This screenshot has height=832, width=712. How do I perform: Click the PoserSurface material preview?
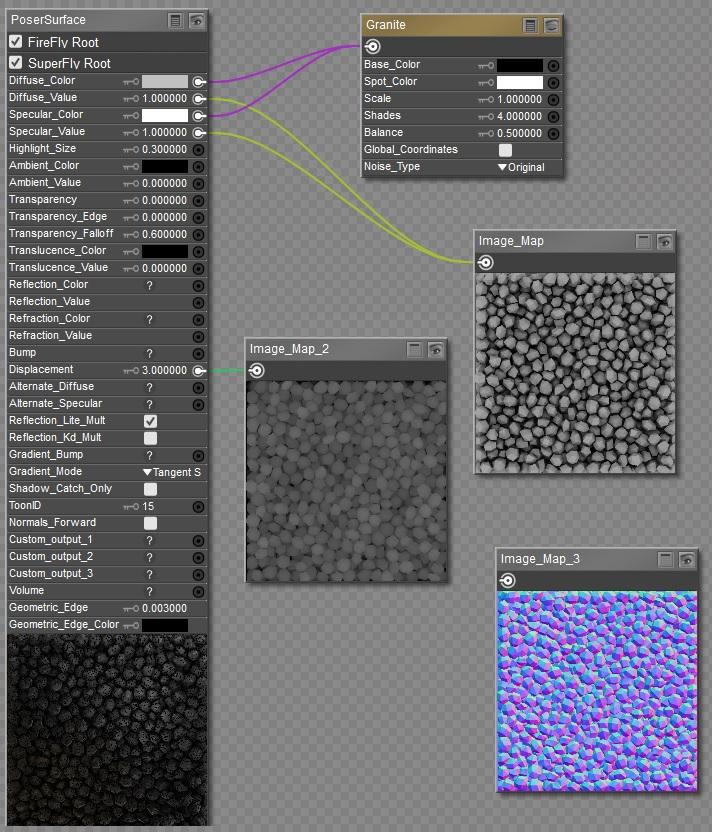[108, 730]
